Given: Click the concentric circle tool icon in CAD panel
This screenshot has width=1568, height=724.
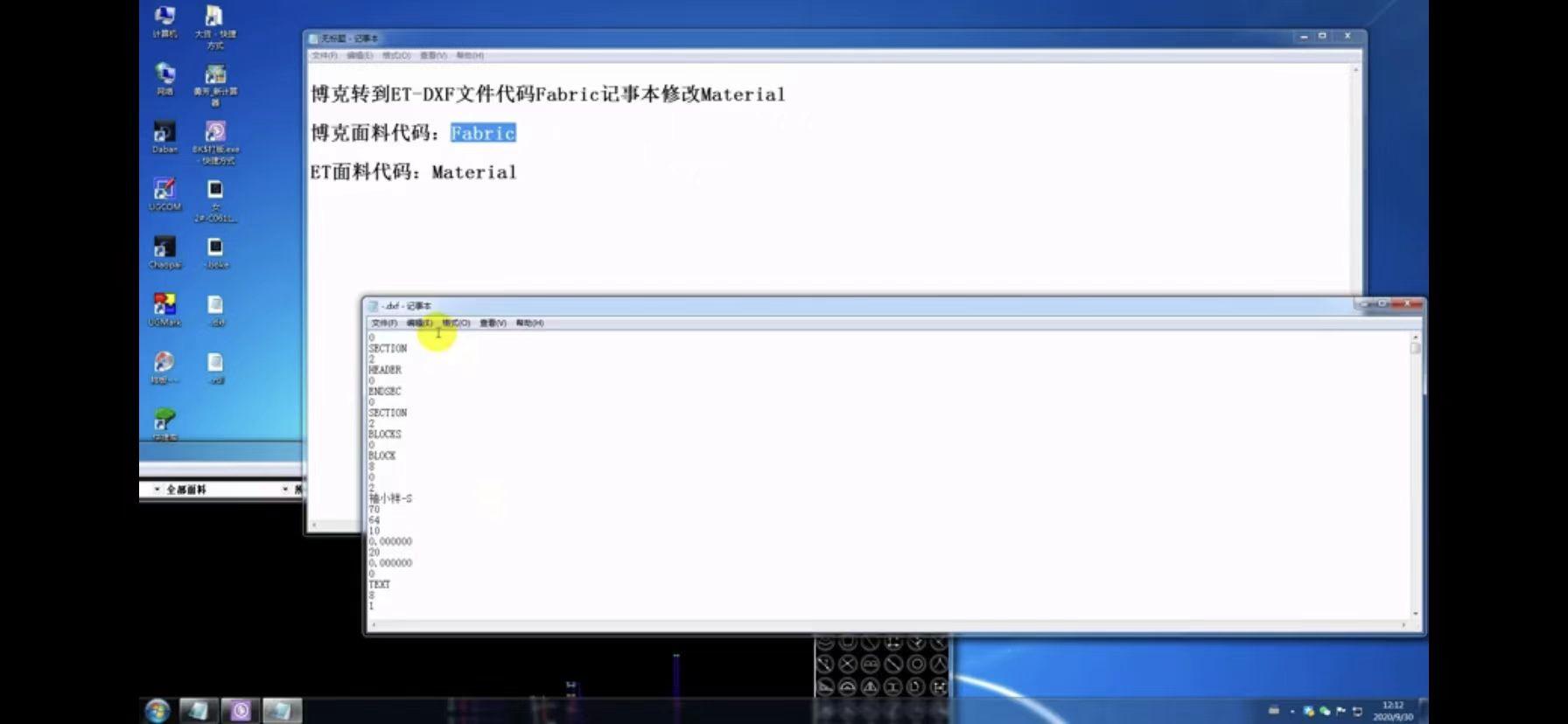Looking at the screenshot, I should coord(916,665).
